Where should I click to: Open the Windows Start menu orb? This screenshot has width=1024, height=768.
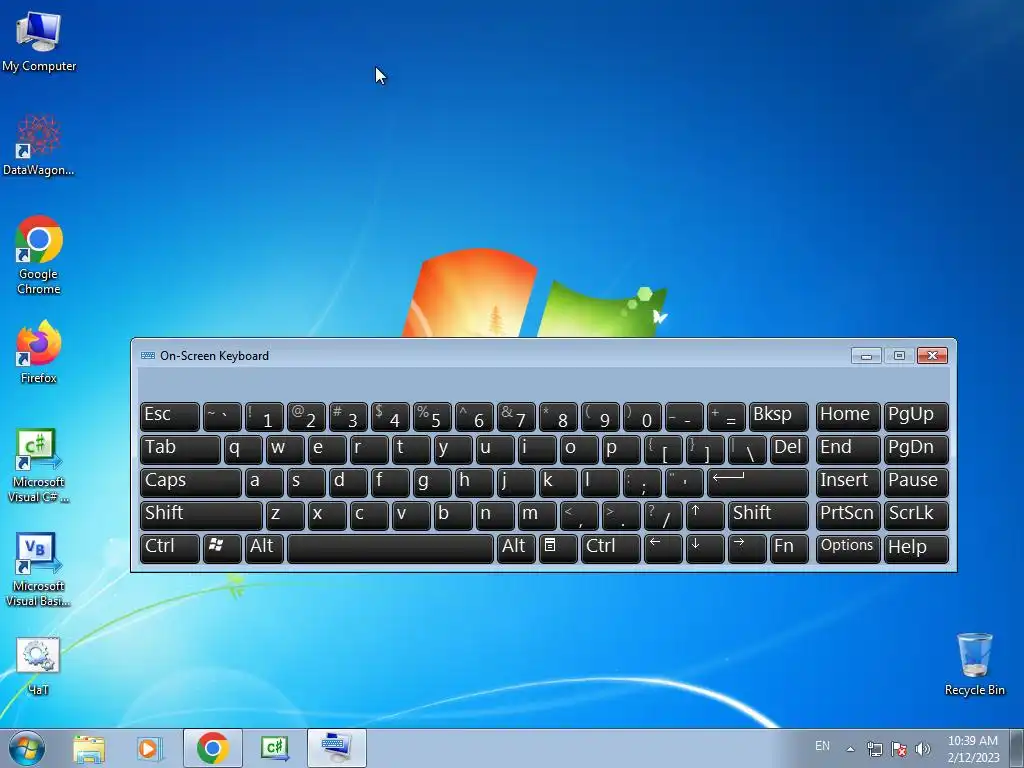[x=26, y=748]
